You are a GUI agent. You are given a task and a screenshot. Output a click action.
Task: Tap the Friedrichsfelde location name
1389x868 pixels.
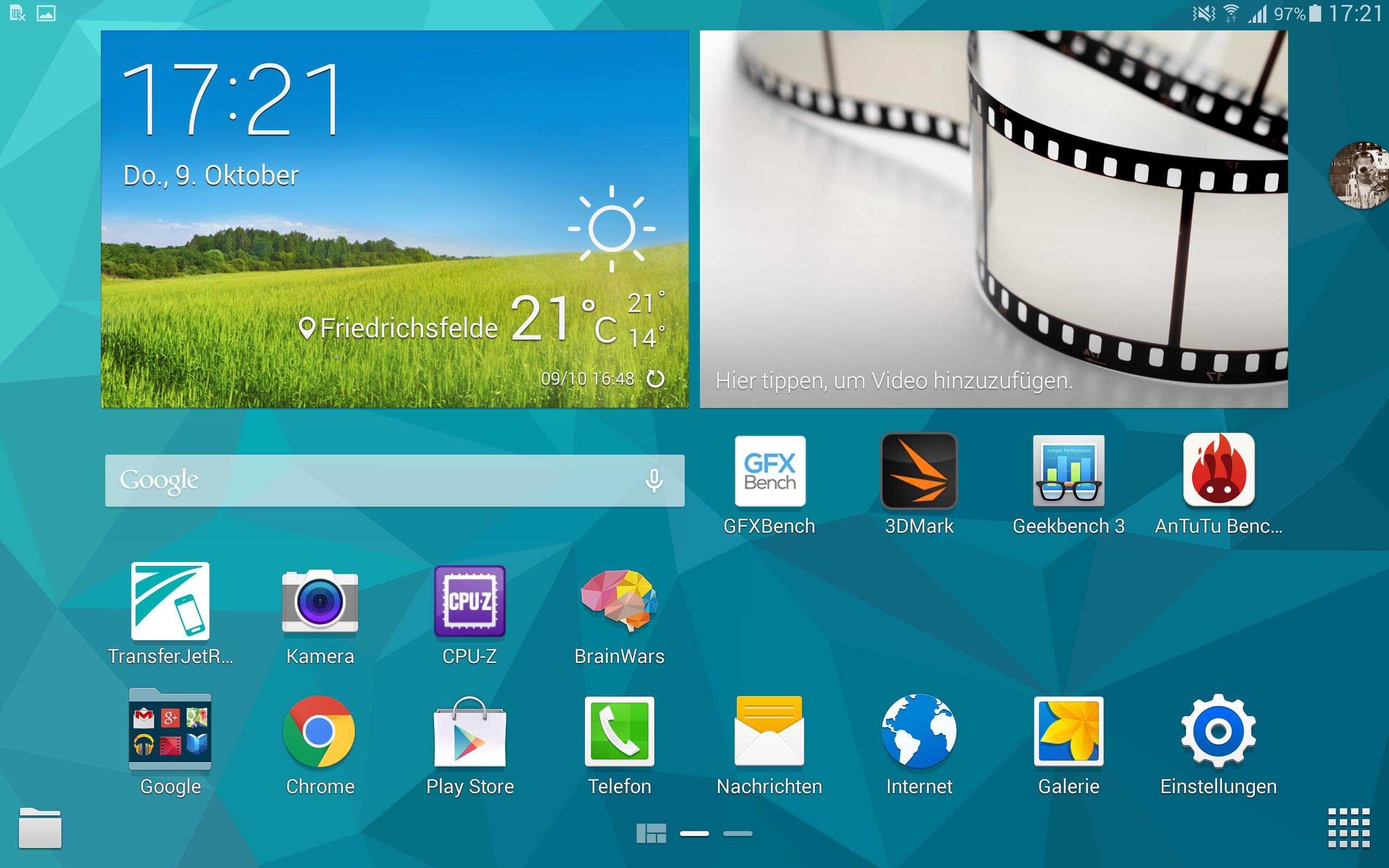[x=409, y=328]
